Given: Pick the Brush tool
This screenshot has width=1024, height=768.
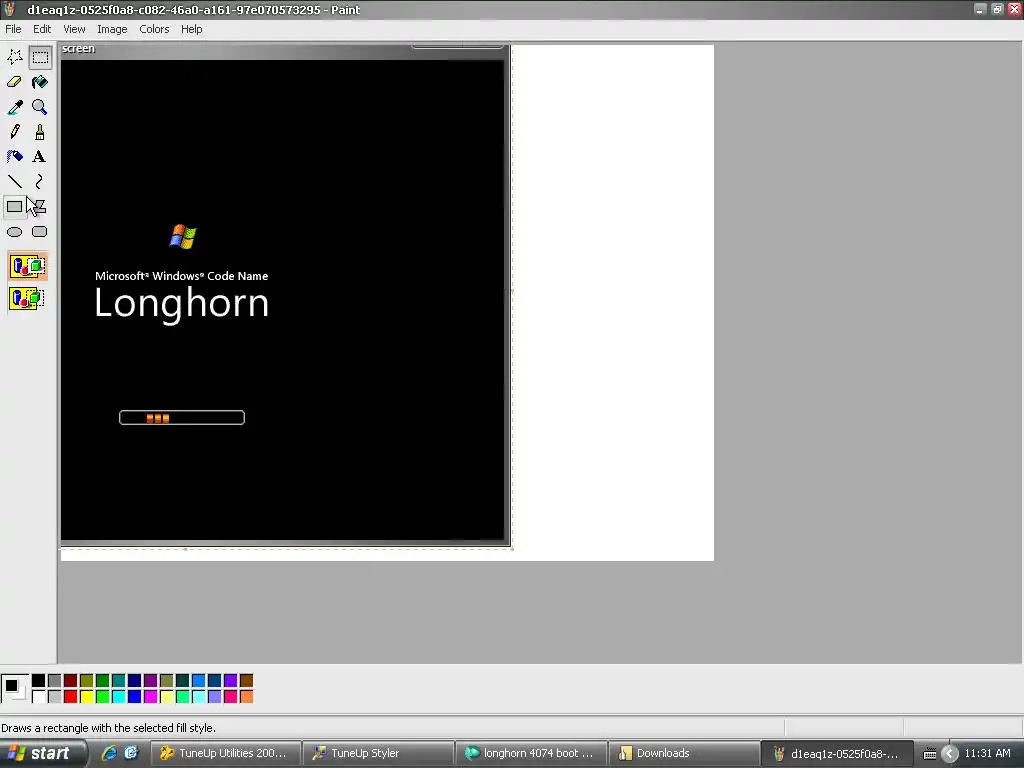Looking at the screenshot, I should (x=40, y=131).
